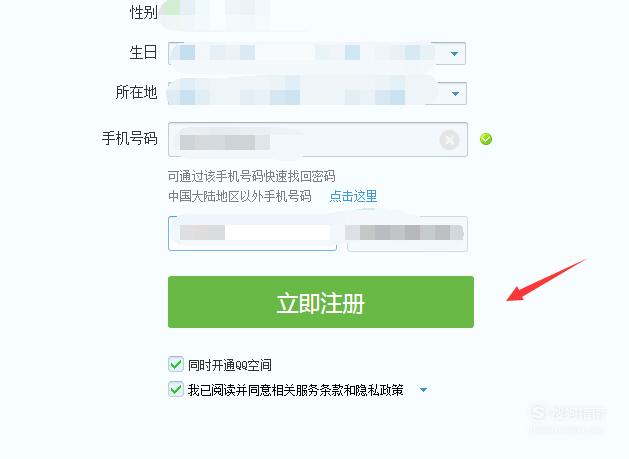Expand the service terms arrow
Viewport: 629px width, 459px height.
[423, 390]
